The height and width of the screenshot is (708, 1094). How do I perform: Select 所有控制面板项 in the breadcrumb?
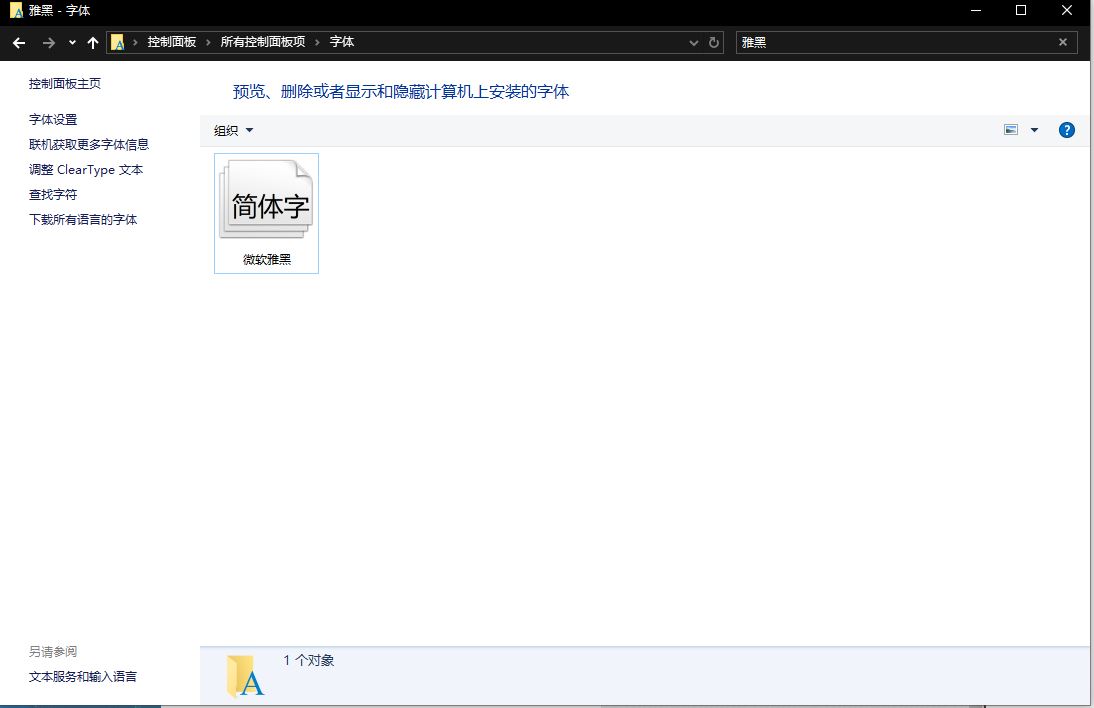[263, 42]
